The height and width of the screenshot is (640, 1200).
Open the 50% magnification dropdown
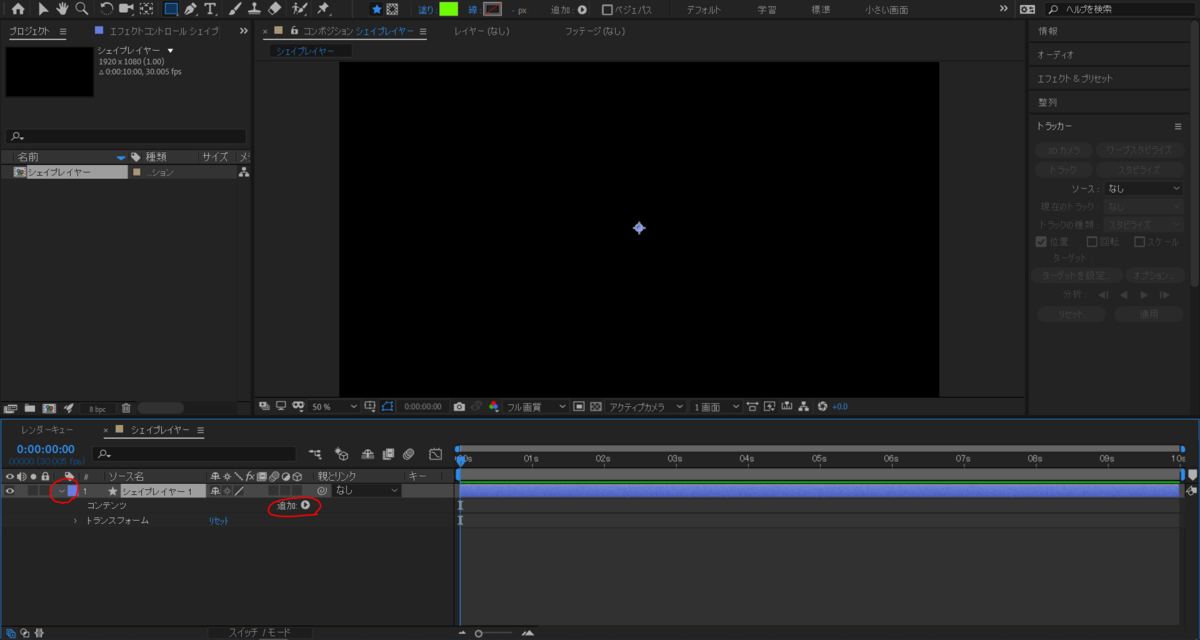pos(334,407)
